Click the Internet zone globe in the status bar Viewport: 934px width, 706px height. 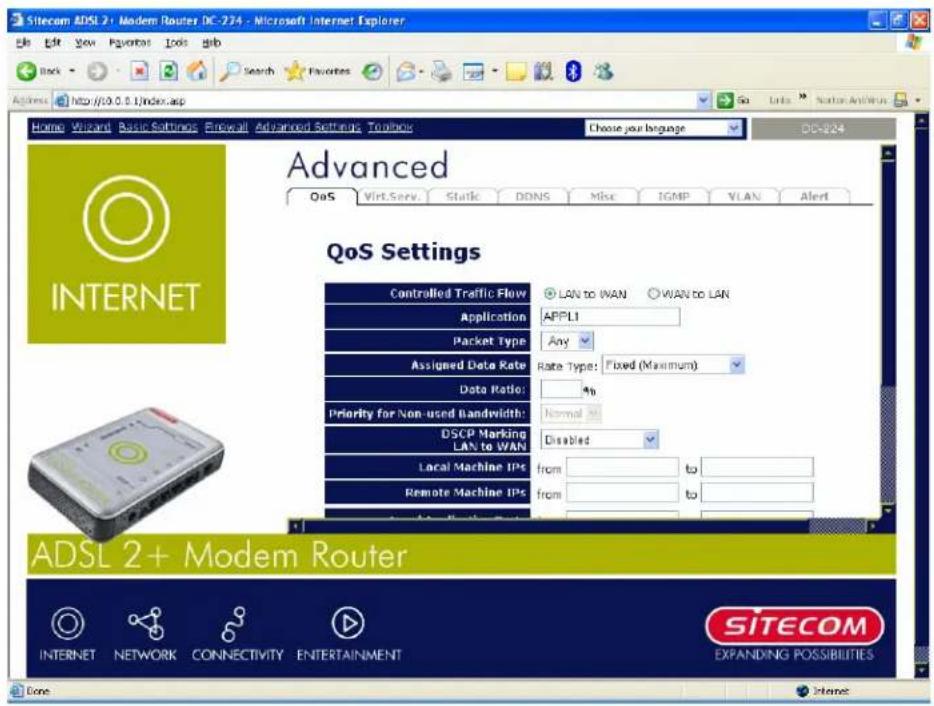802,691
